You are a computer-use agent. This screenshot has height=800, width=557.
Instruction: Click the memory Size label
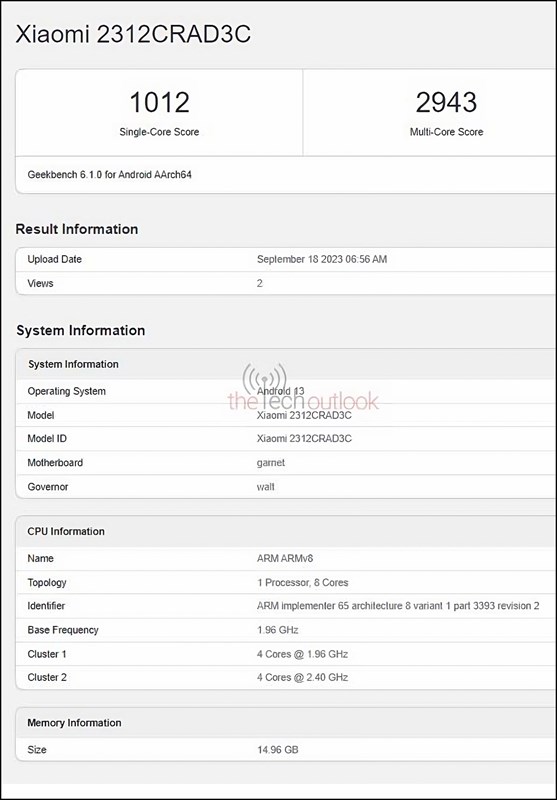[37, 750]
